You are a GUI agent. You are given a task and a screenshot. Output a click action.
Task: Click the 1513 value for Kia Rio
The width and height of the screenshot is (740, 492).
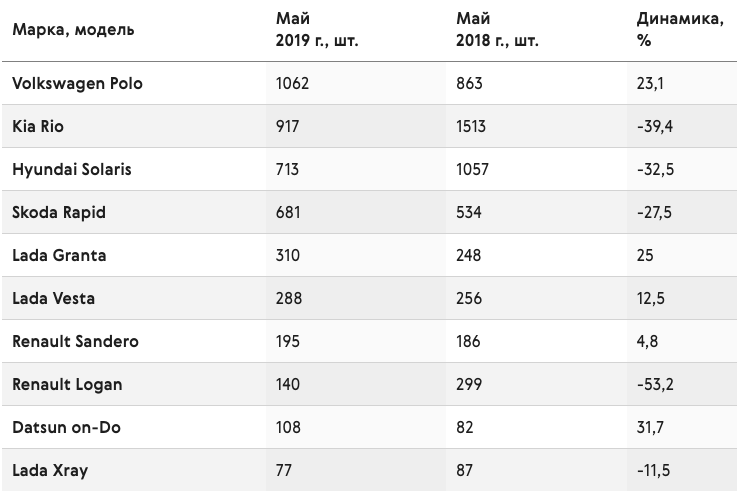(471, 126)
